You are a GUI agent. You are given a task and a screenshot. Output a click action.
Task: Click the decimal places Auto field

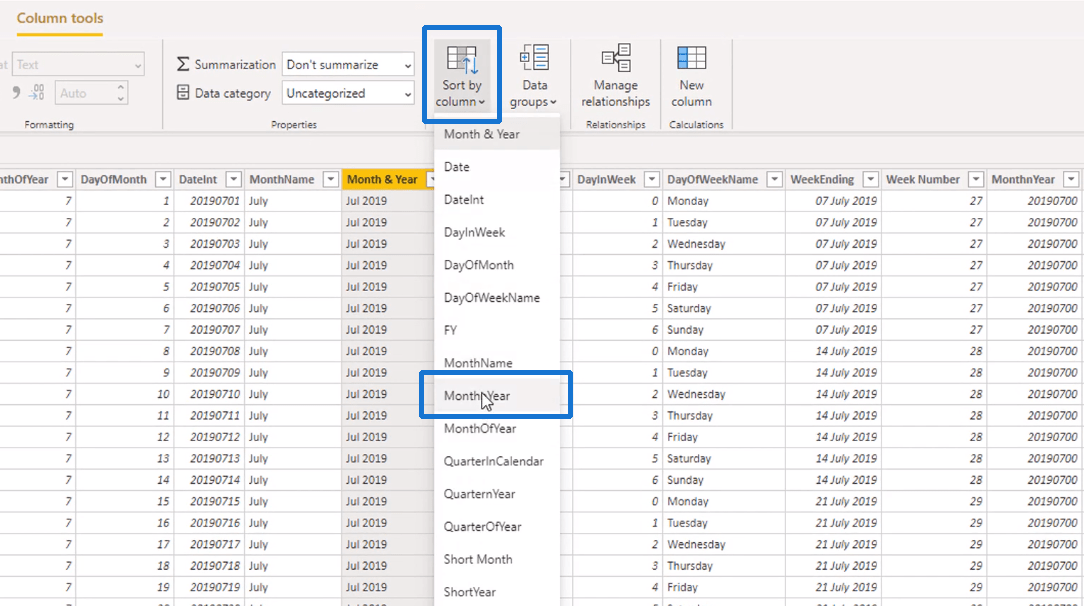pyautogui.click(x=84, y=93)
